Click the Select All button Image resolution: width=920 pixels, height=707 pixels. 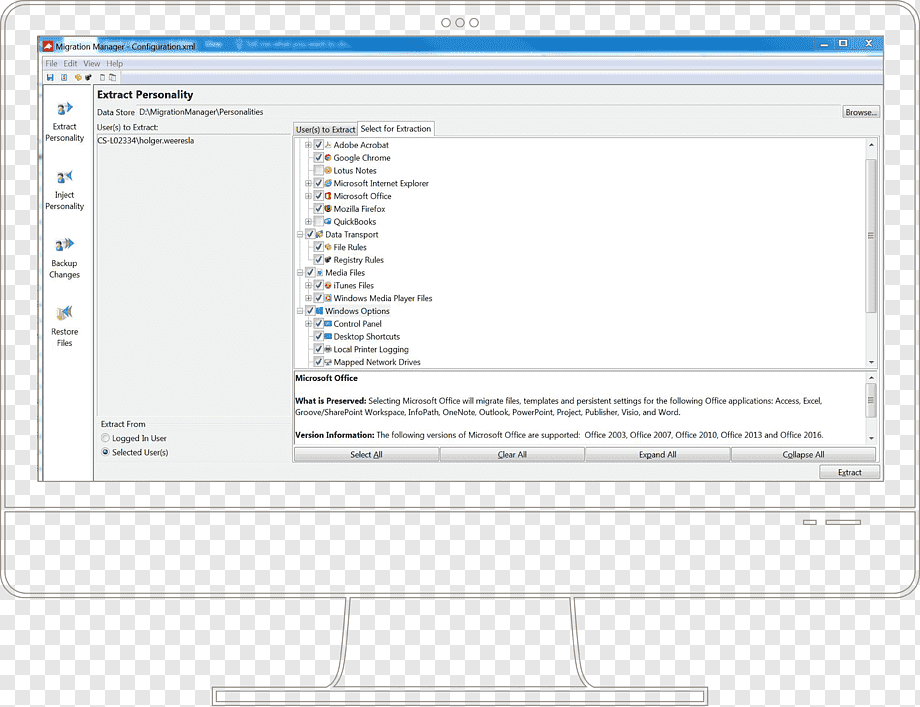366,455
